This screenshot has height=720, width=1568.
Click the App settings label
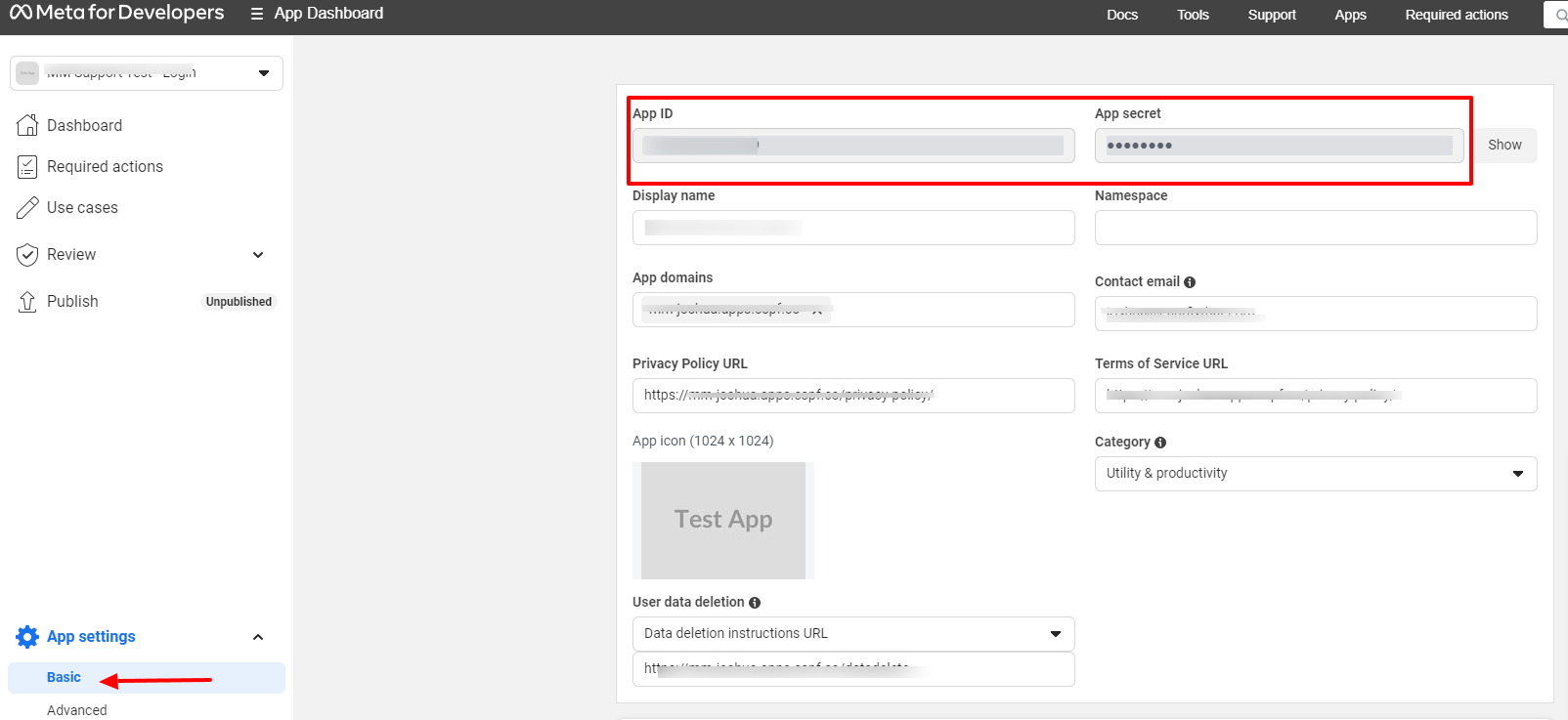[91, 637]
